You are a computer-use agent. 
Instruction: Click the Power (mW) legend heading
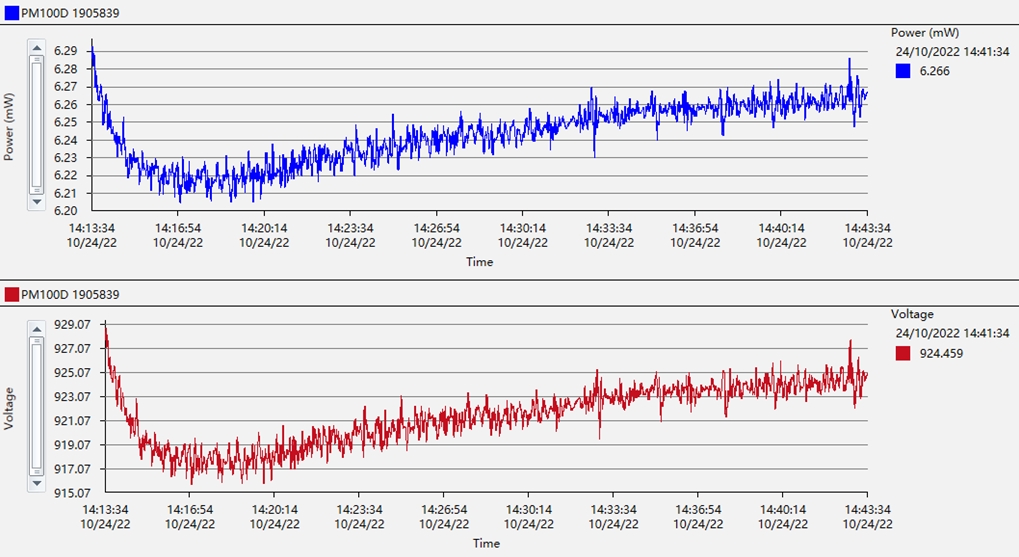click(925, 33)
